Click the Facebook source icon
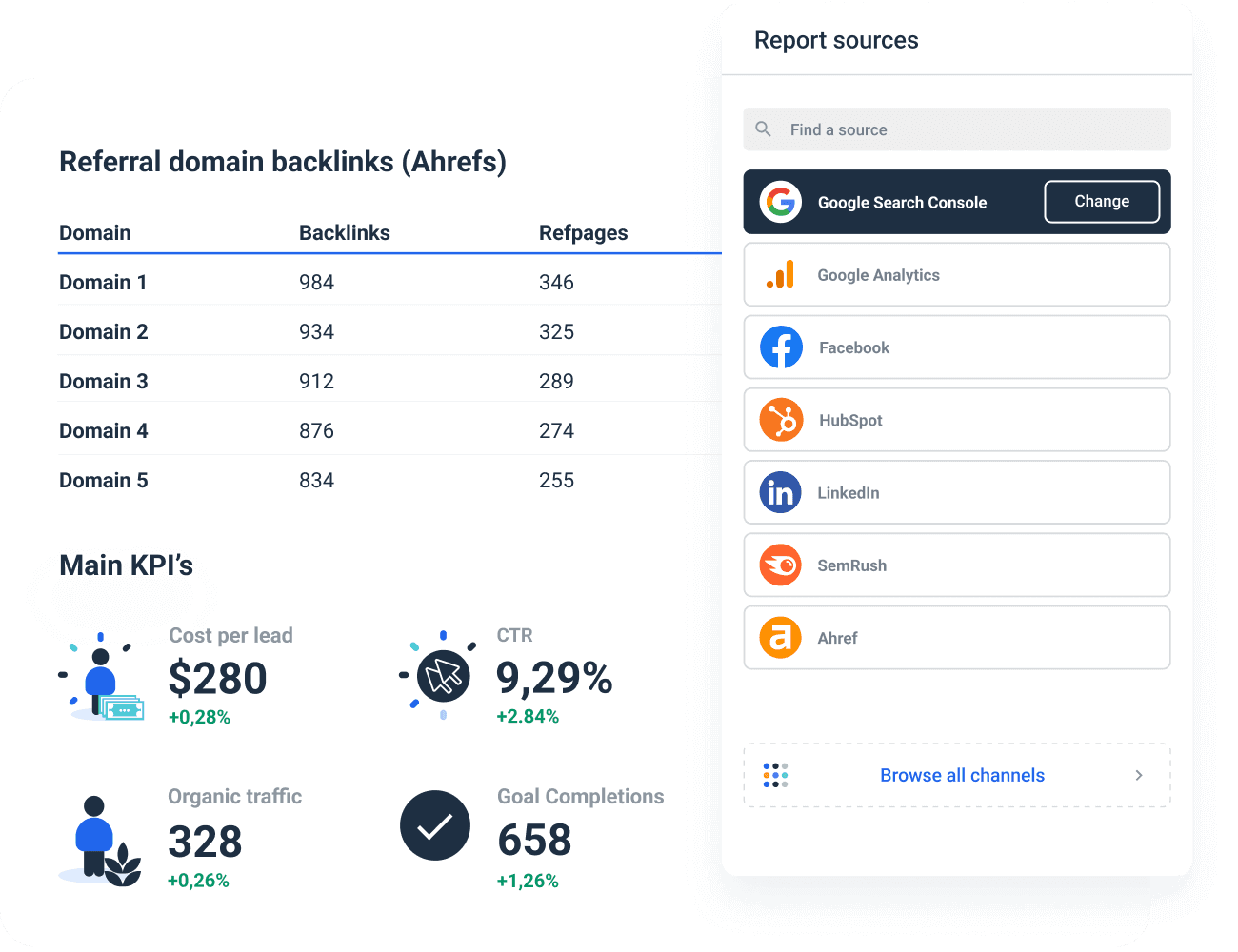Viewport: 1238px width, 952px height. 781,347
